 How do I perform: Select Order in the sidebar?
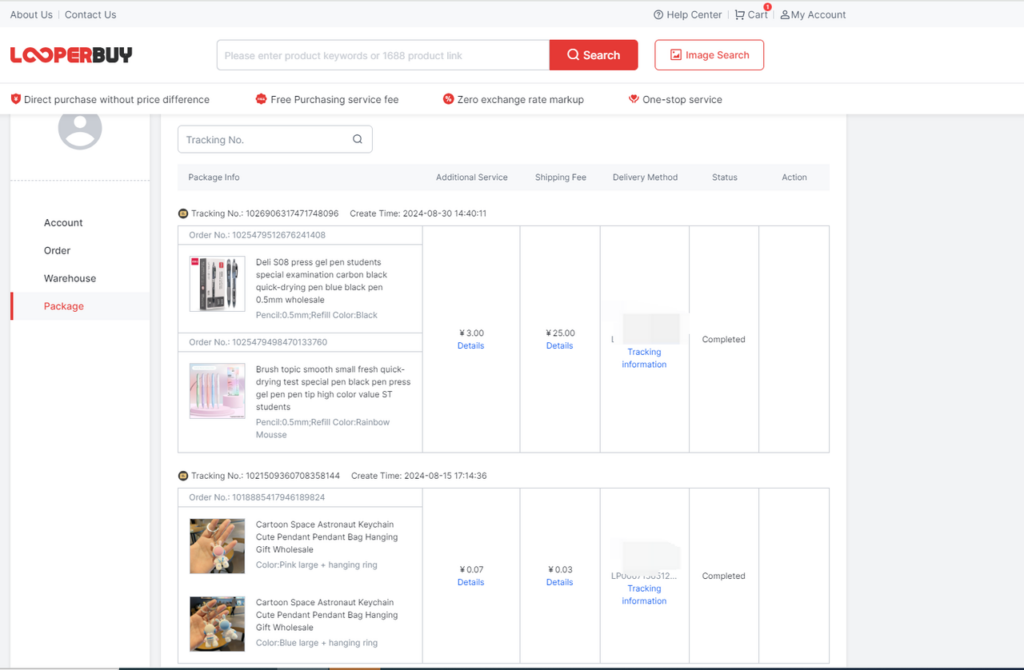pyautogui.click(x=57, y=250)
